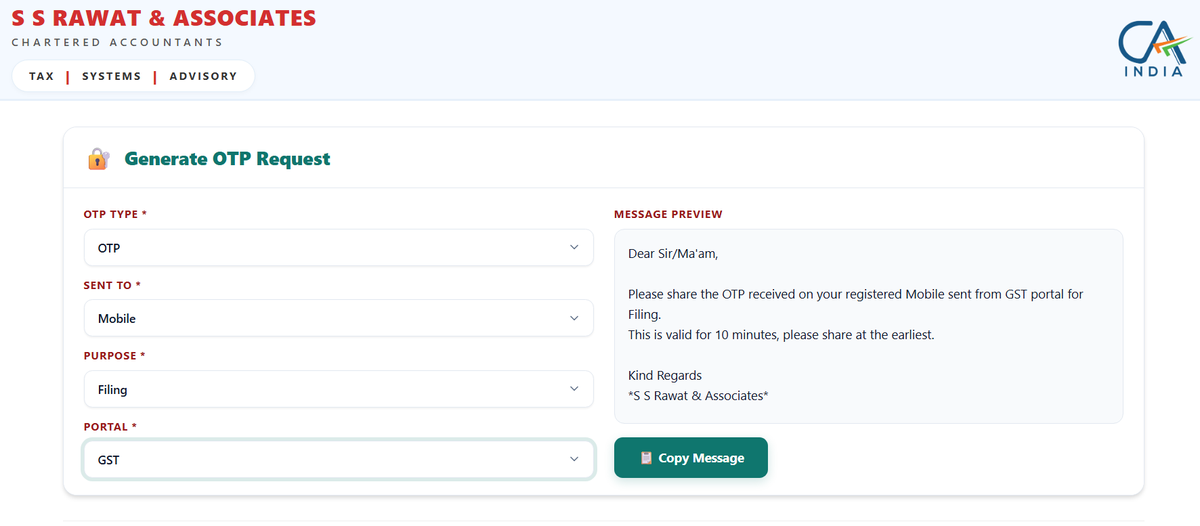The width and height of the screenshot is (1200, 526).
Task: Click the CHARTERED ACCOUNTANTS subtitle
Action: click(117, 42)
